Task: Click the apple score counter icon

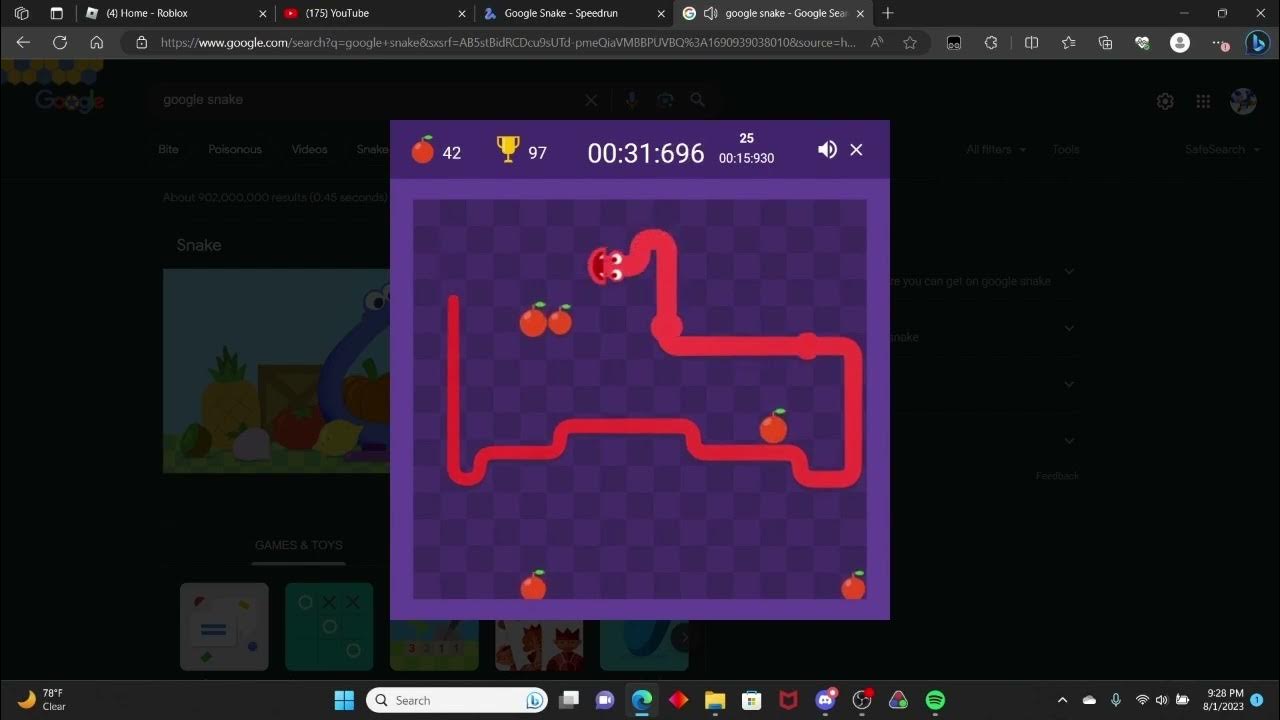Action: [423, 150]
